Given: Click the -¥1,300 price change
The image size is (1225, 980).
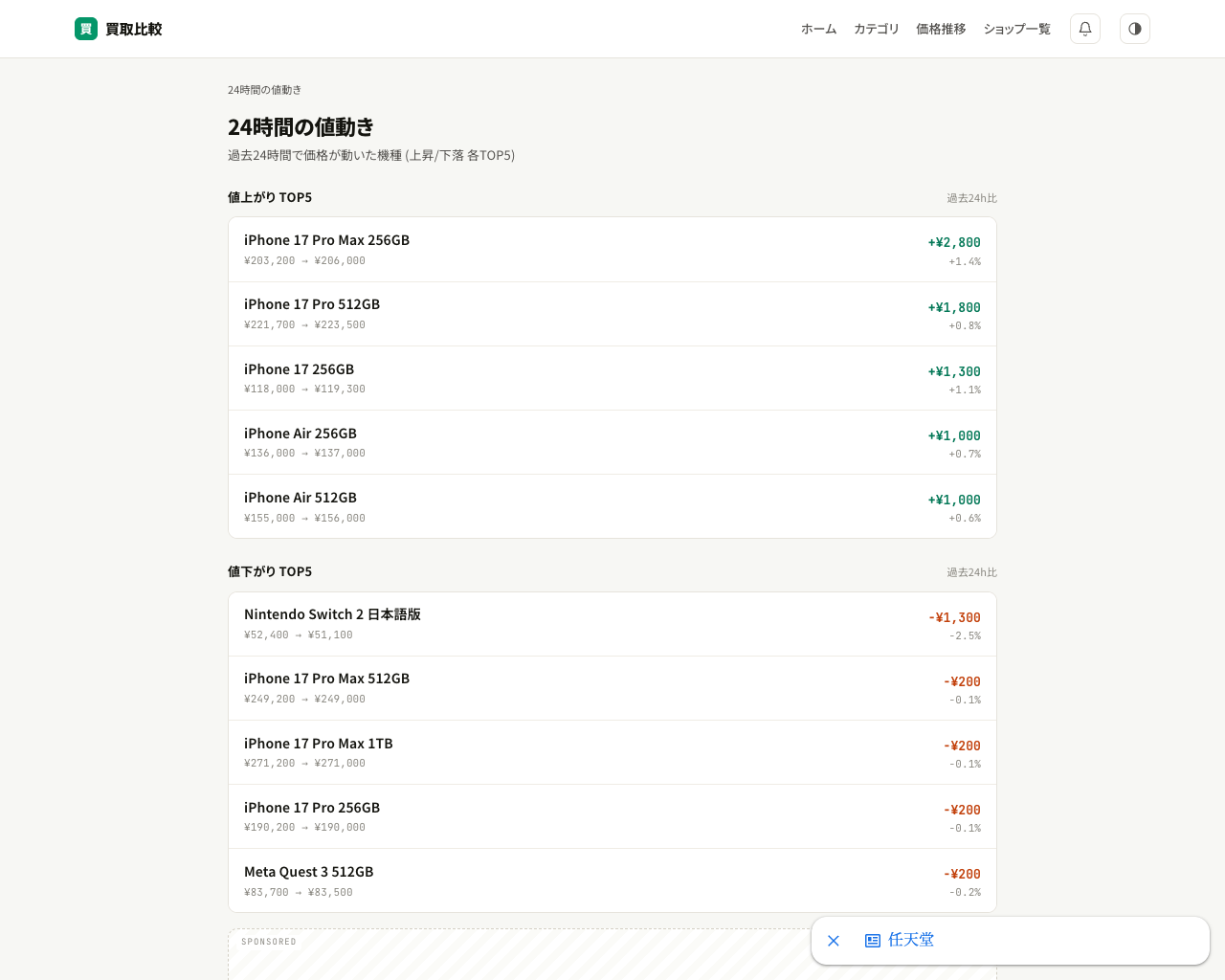Looking at the screenshot, I should [x=954, y=617].
